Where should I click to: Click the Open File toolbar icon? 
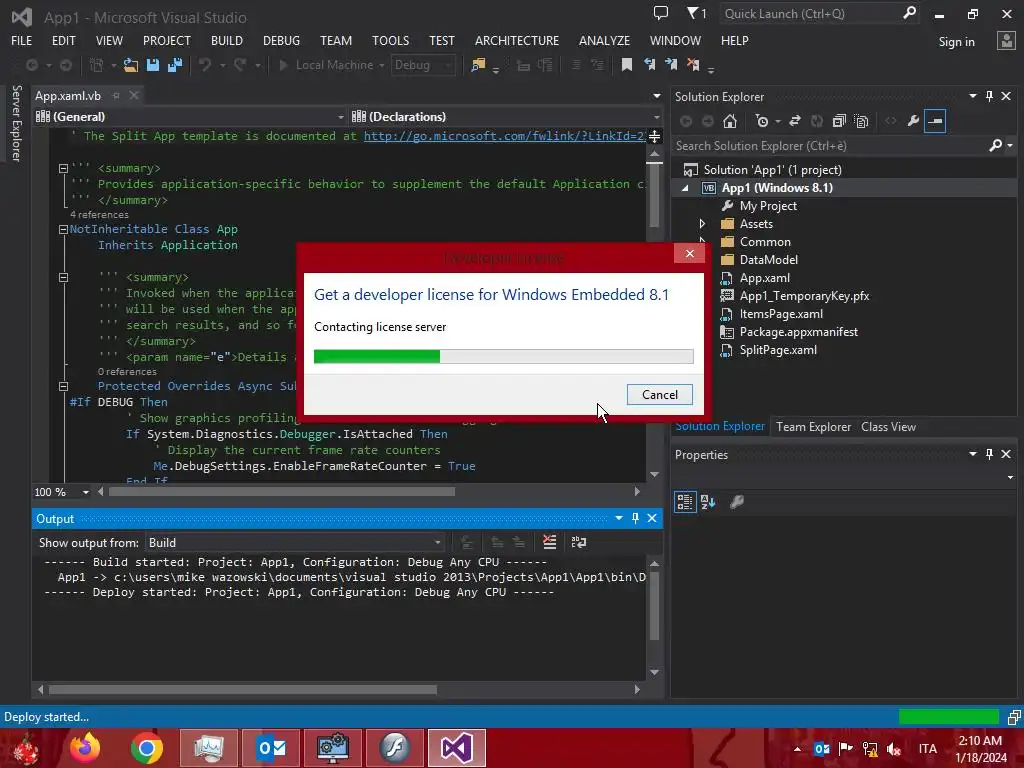[131, 65]
